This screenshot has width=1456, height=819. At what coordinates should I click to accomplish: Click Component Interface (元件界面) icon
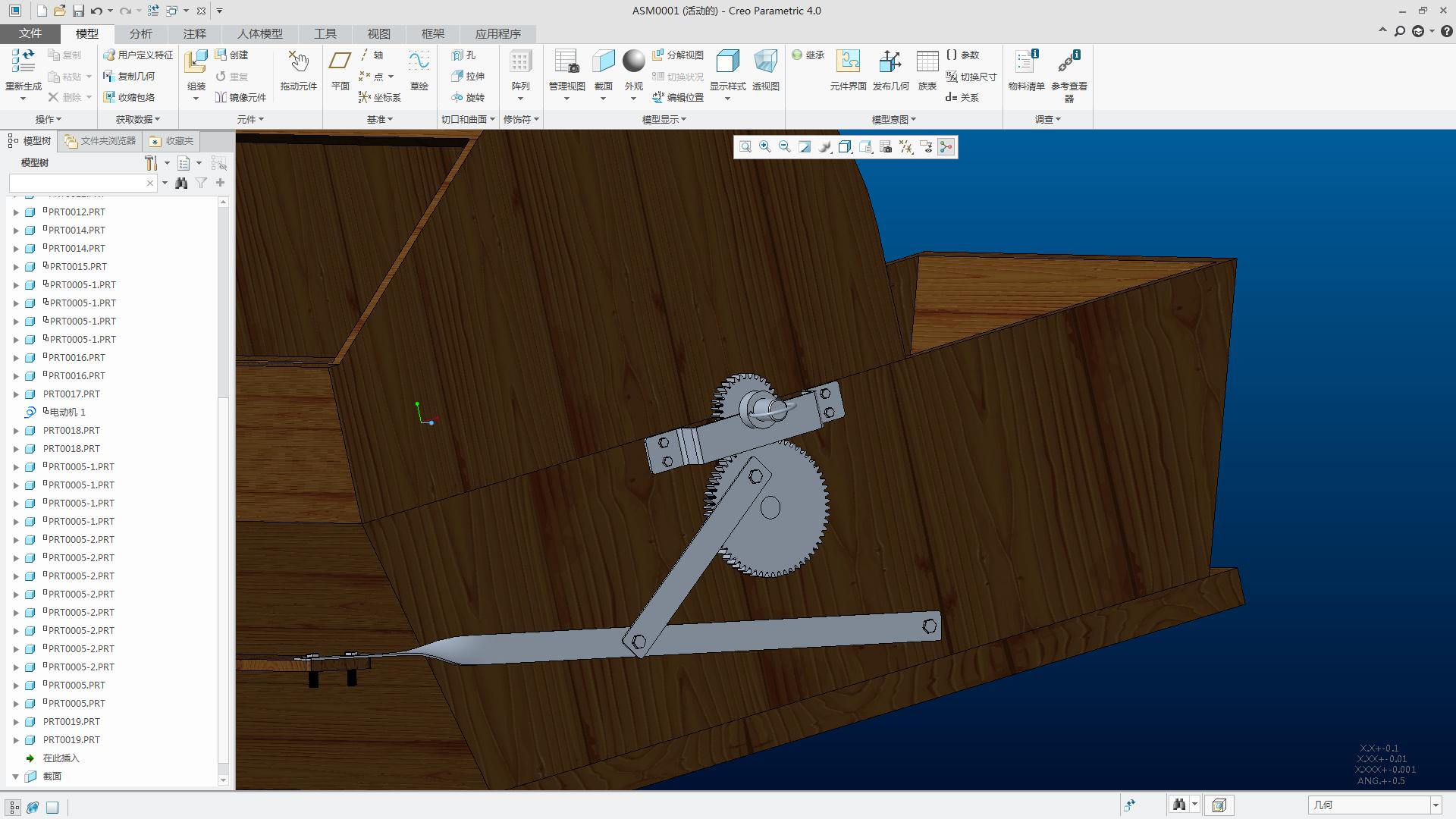coord(848,61)
